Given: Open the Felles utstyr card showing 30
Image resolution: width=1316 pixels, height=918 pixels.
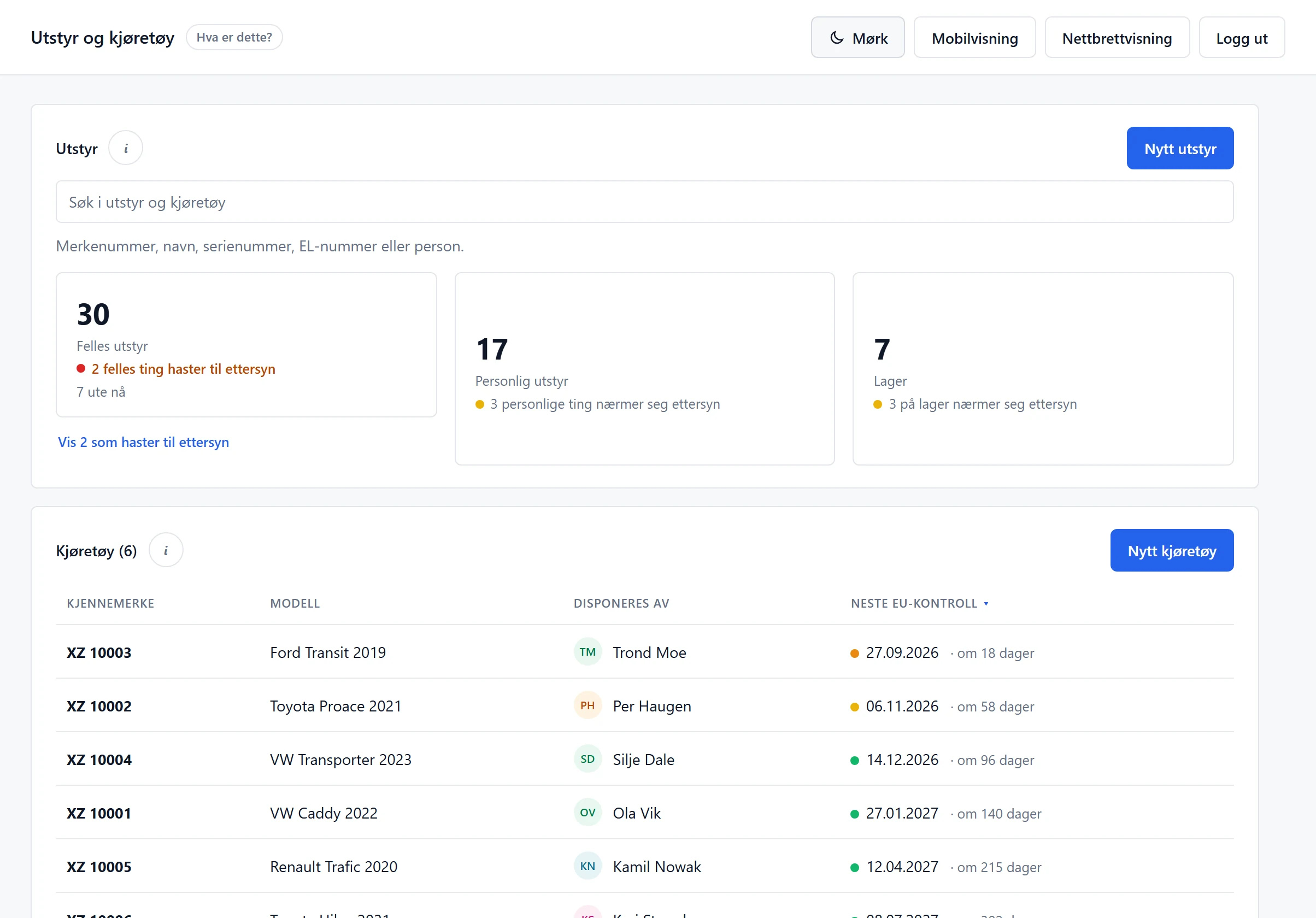Looking at the screenshot, I should pyautogui.click(x=246, y=345).
